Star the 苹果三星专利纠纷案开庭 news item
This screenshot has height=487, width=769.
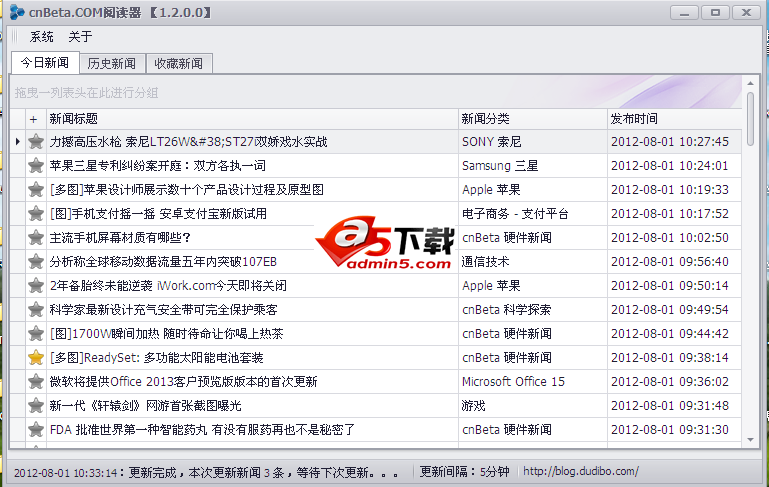[x=36, y=166]
